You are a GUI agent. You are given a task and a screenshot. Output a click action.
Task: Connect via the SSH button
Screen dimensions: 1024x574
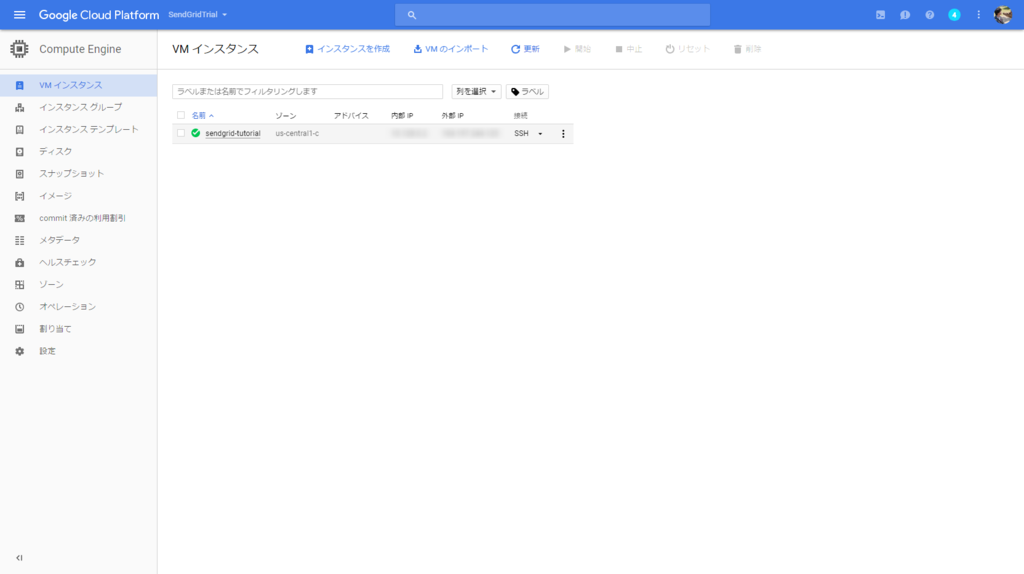pos(521,133)
